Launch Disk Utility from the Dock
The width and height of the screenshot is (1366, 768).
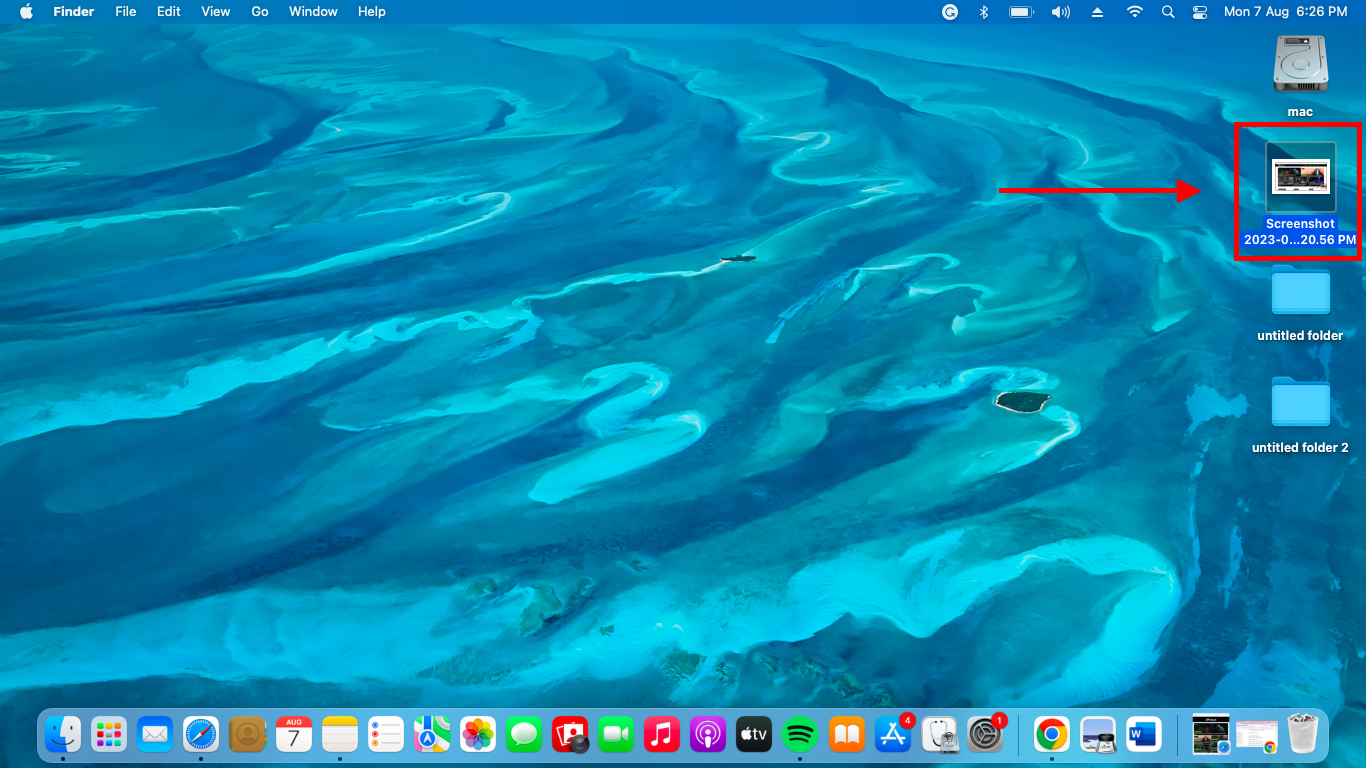940,735
